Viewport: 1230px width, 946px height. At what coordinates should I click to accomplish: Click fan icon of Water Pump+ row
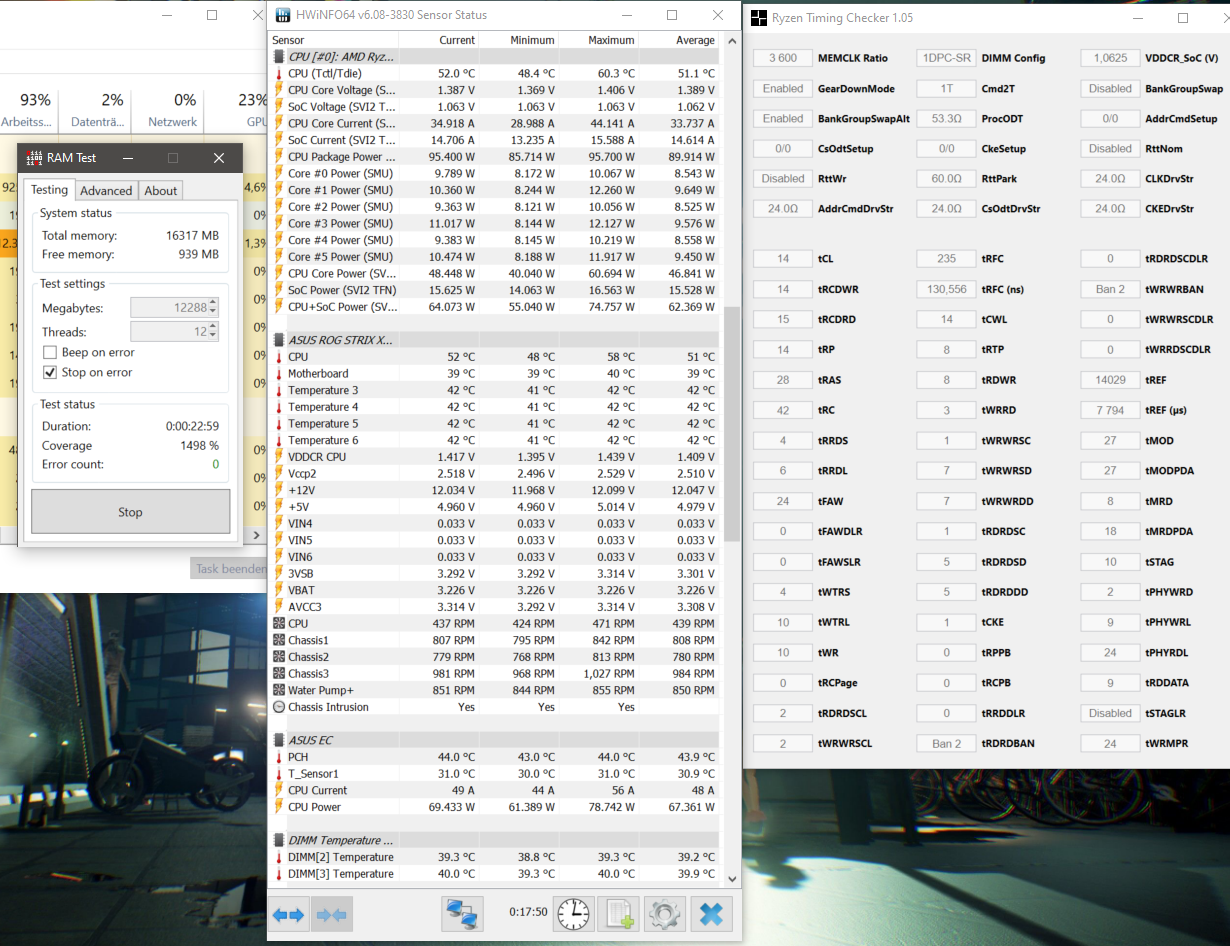(279, 690)
